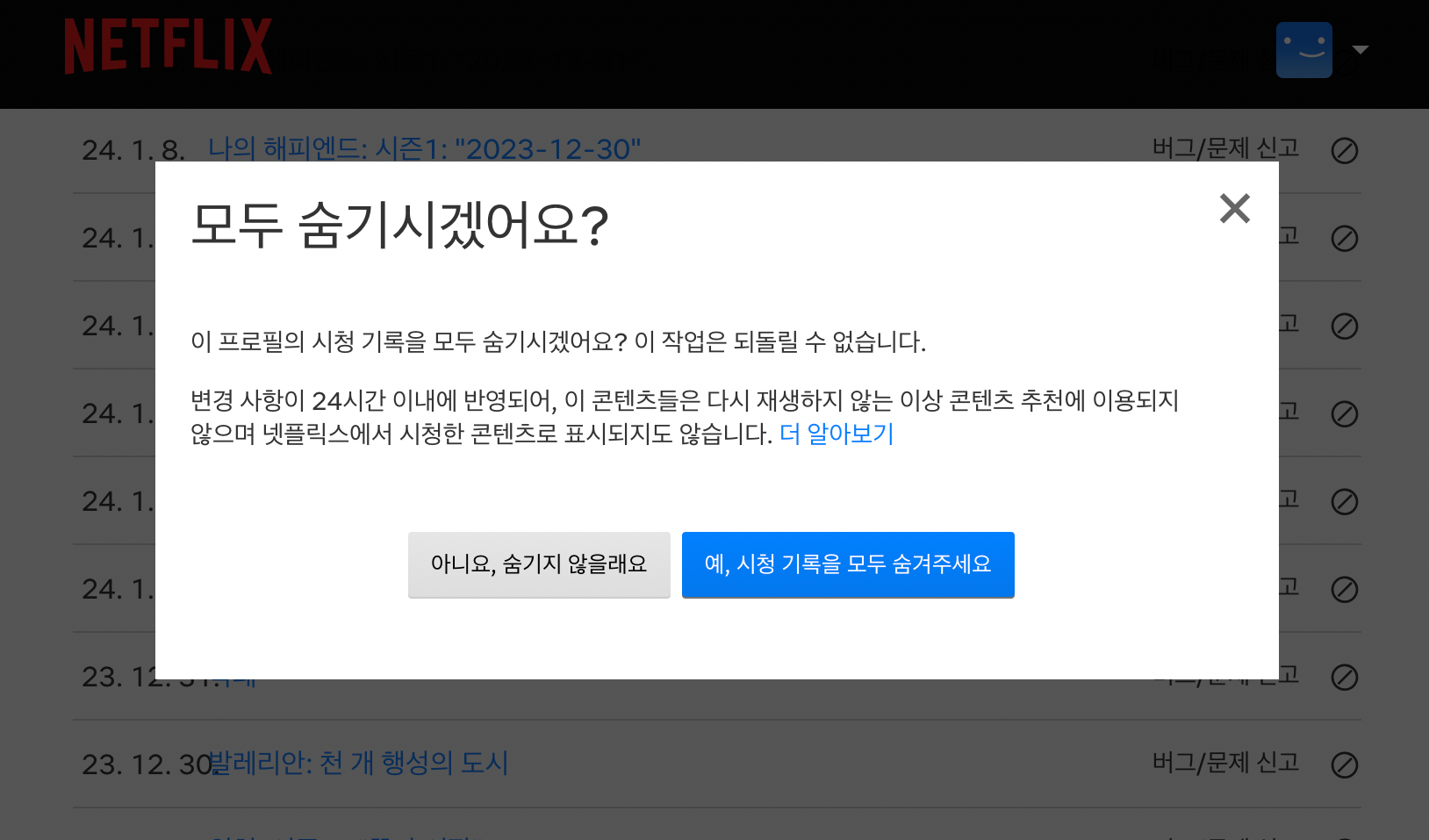Open the "더 알아보기" link
Image resolution: width=1429 pixels, height=840 pixels.
(x=836, y=434)
